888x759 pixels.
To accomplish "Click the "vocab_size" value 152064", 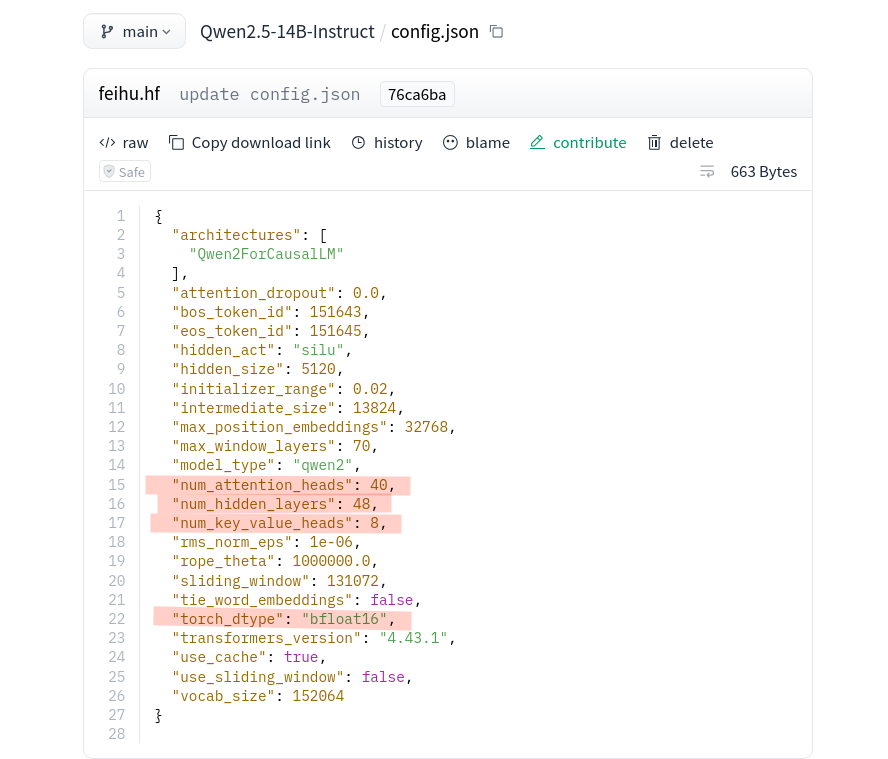I will [x=318, y=696].
